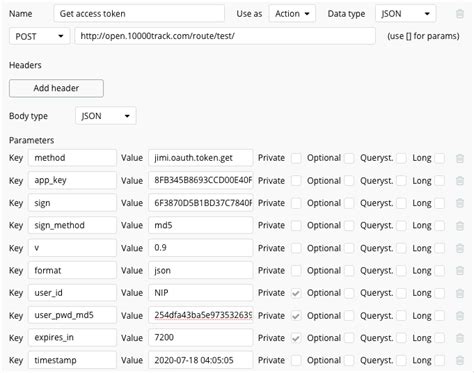Edit the sign key name field
This screenshot has height=373, width=474.
(72, 203)
